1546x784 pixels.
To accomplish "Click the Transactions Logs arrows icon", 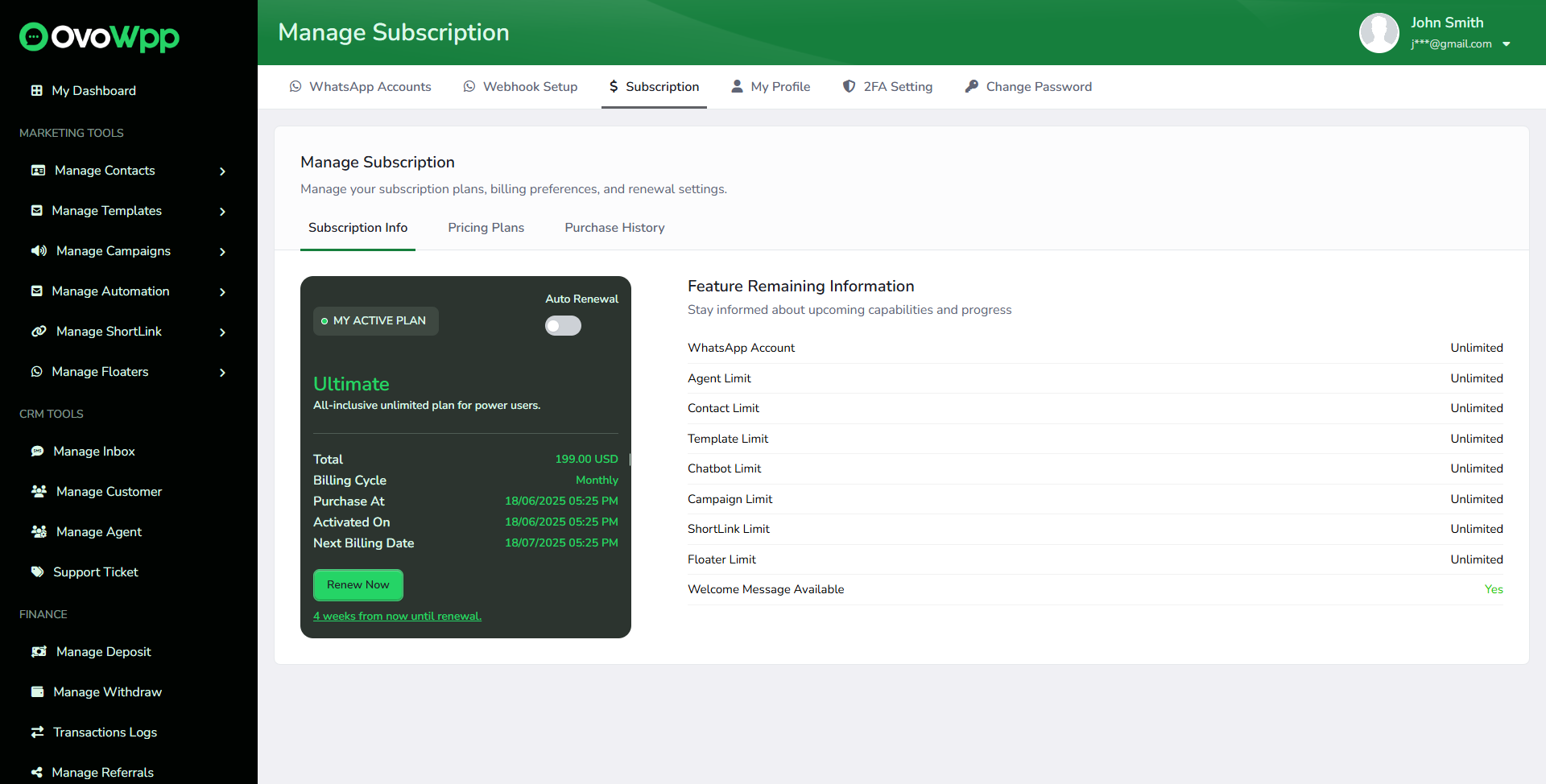I will click(x=37, y=732).
